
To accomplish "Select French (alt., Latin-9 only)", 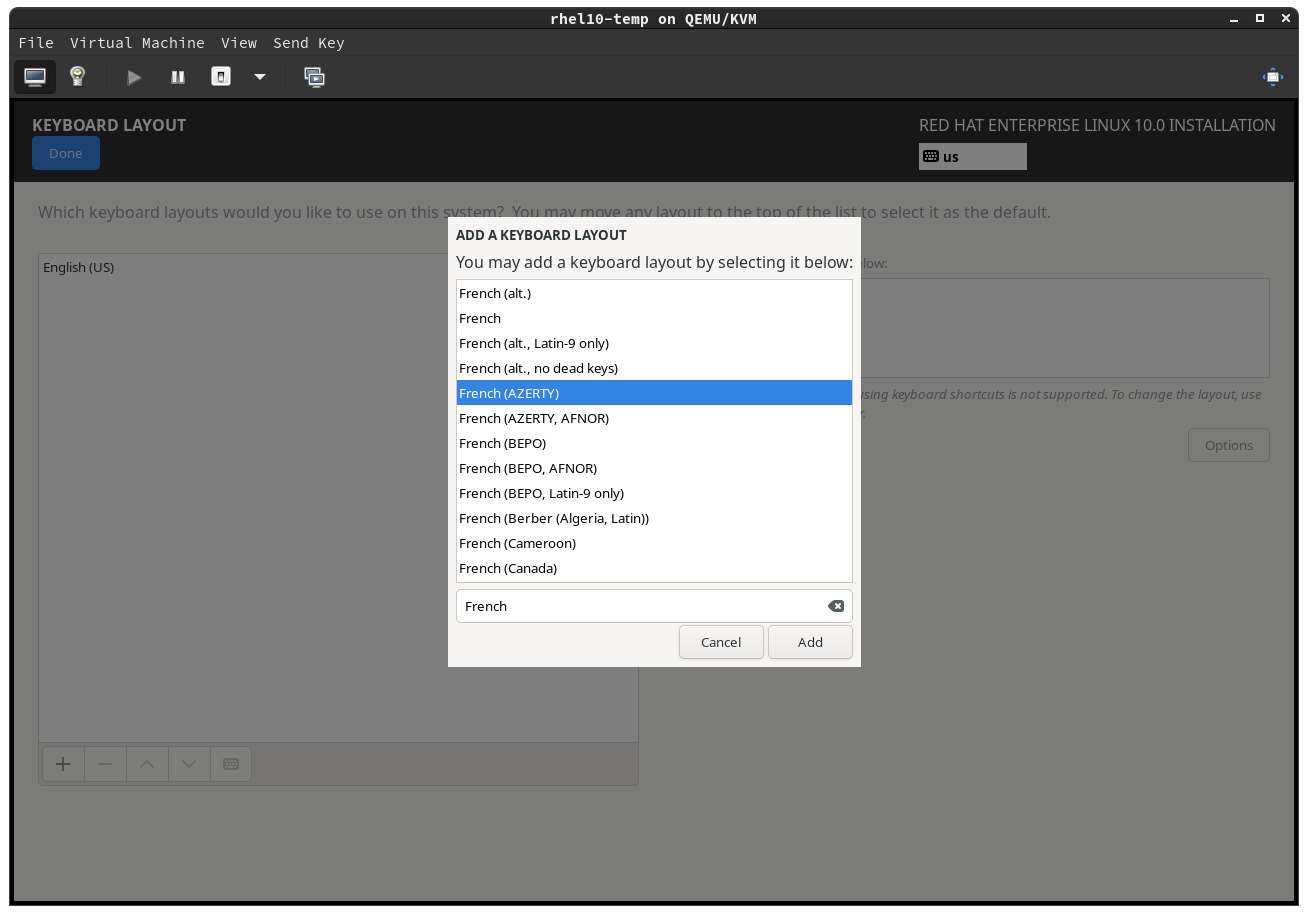I will pos(654,343).
